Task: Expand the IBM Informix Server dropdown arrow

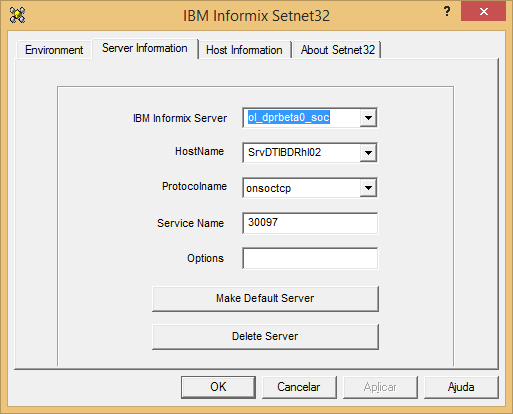Action: pos(368,118)
